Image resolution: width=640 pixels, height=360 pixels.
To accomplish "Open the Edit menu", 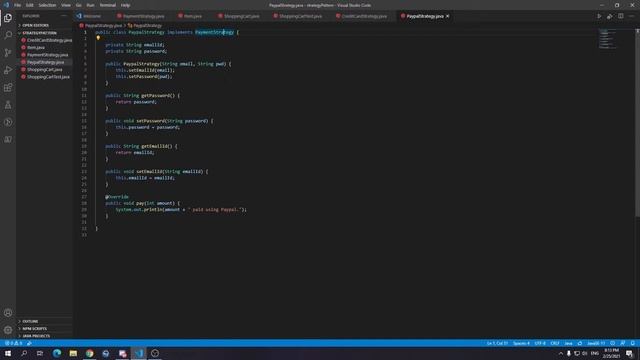I will point(30,5).
